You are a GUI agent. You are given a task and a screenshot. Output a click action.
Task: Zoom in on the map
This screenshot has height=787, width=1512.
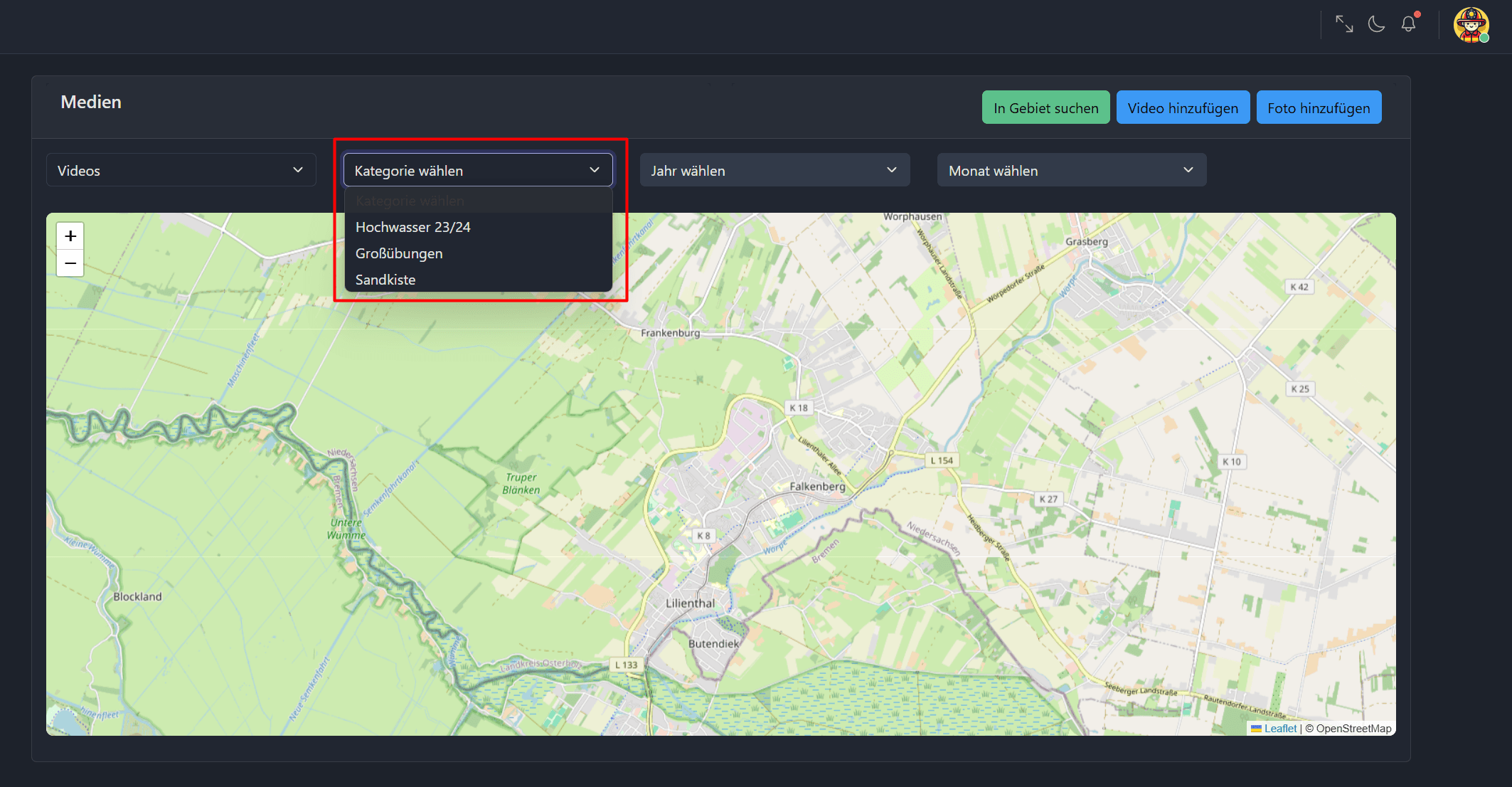(70, 236)
